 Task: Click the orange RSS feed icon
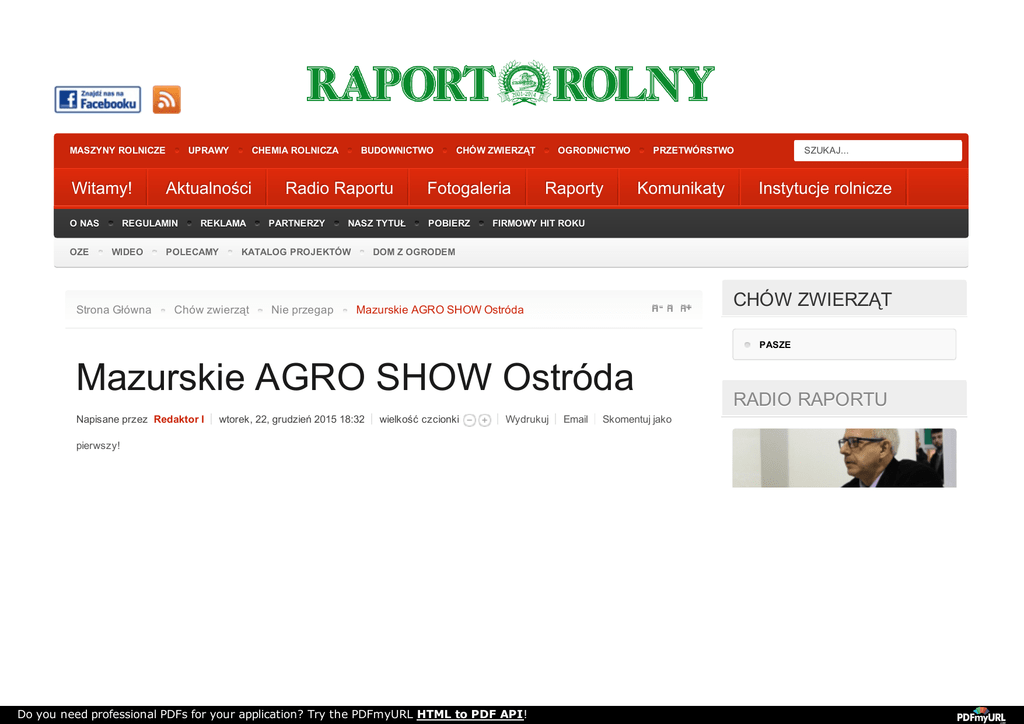click(x=166, y=99)
